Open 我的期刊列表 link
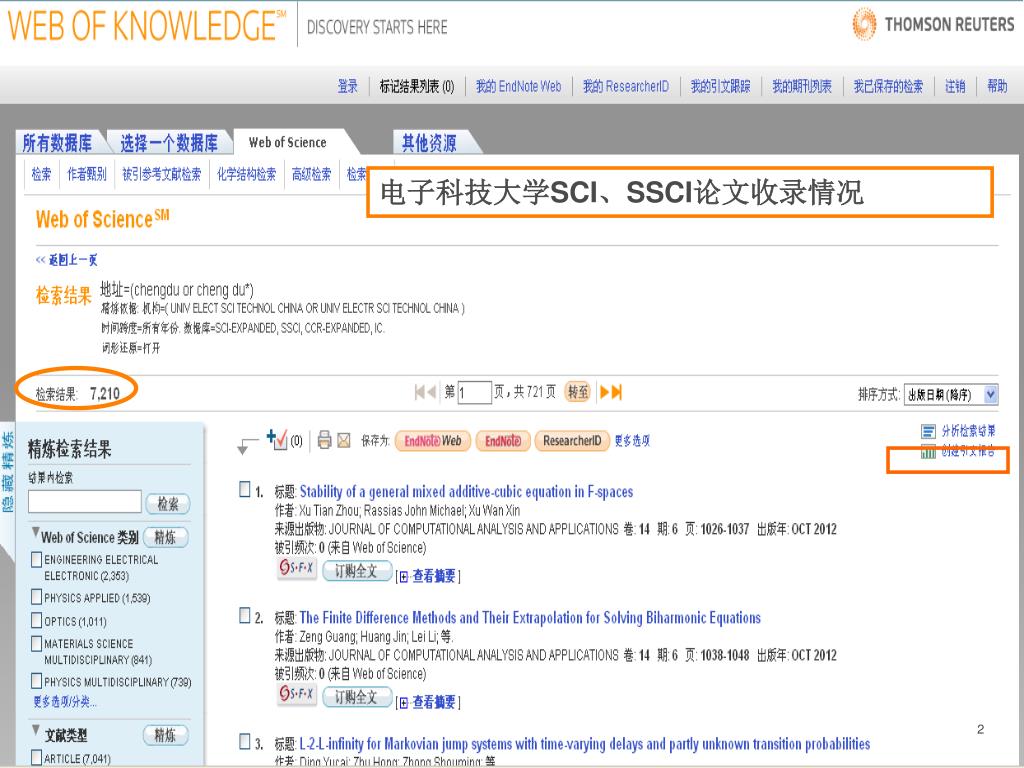Screen dimensions: 1024x768 (802, 86)
